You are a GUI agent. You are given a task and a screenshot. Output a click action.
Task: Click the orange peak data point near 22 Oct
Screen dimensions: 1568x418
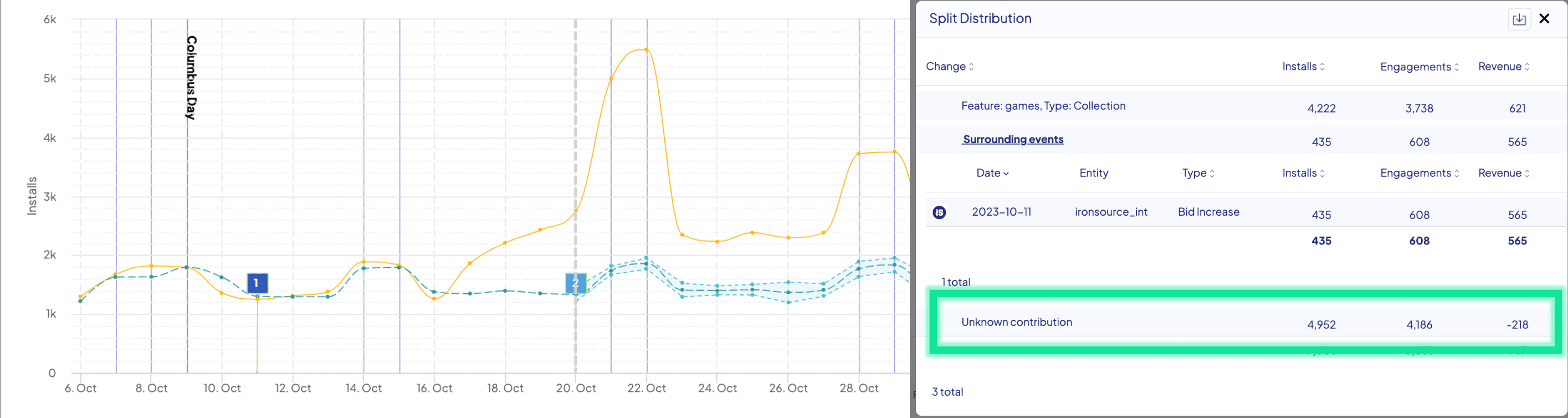[646, 49]
